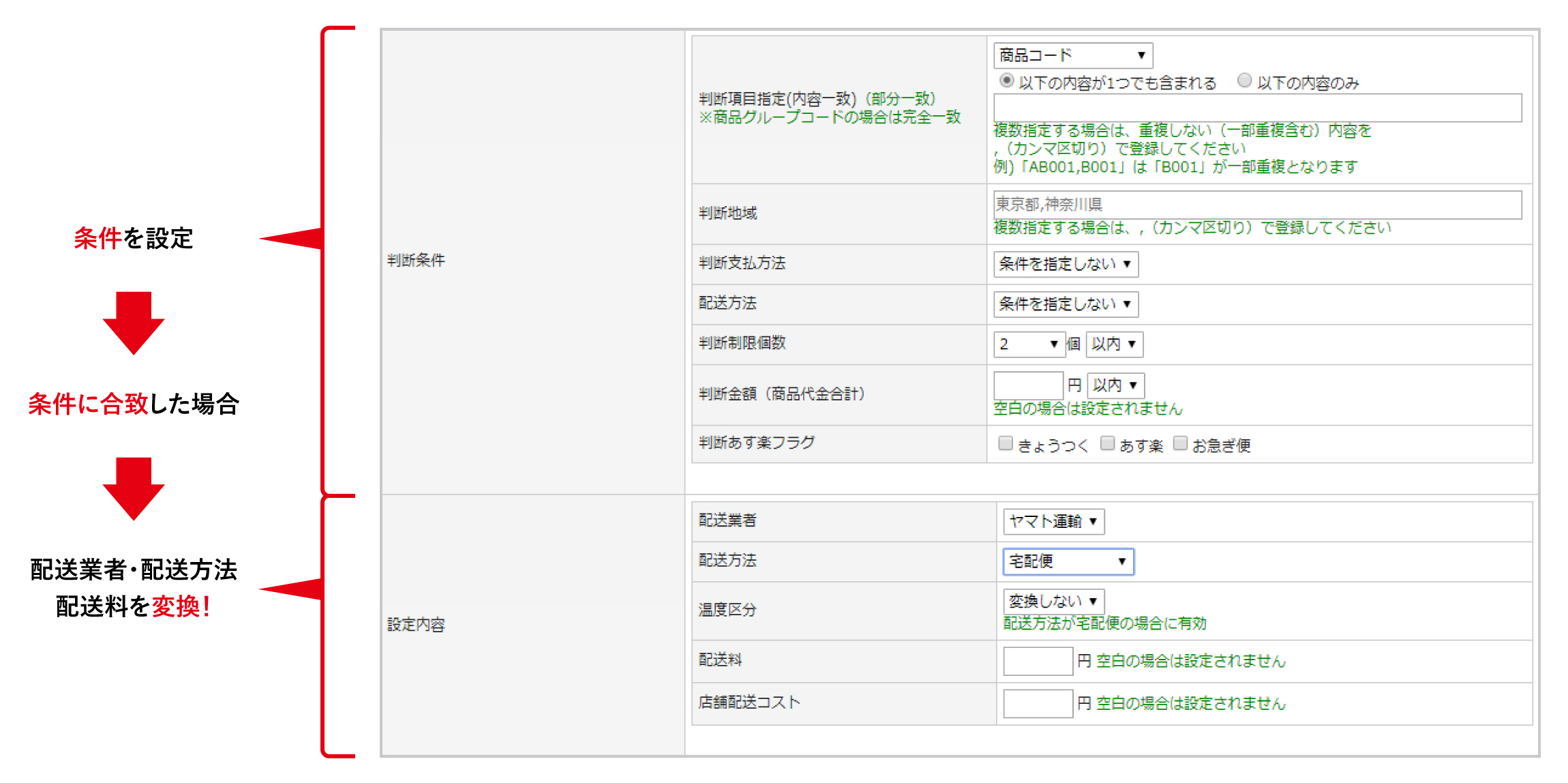Check the あす楽 checkbox
The width and height of the screenshot is (1568, 783).
1107,443
